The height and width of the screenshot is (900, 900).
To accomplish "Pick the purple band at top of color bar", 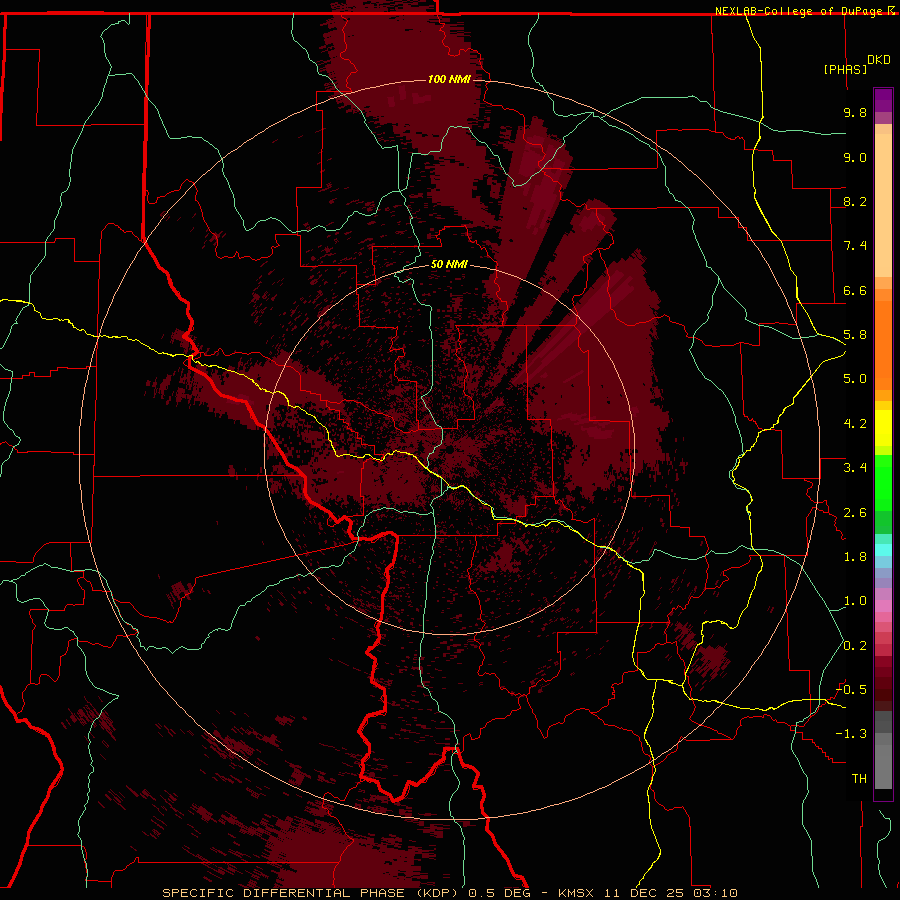I will coord(883,100).
